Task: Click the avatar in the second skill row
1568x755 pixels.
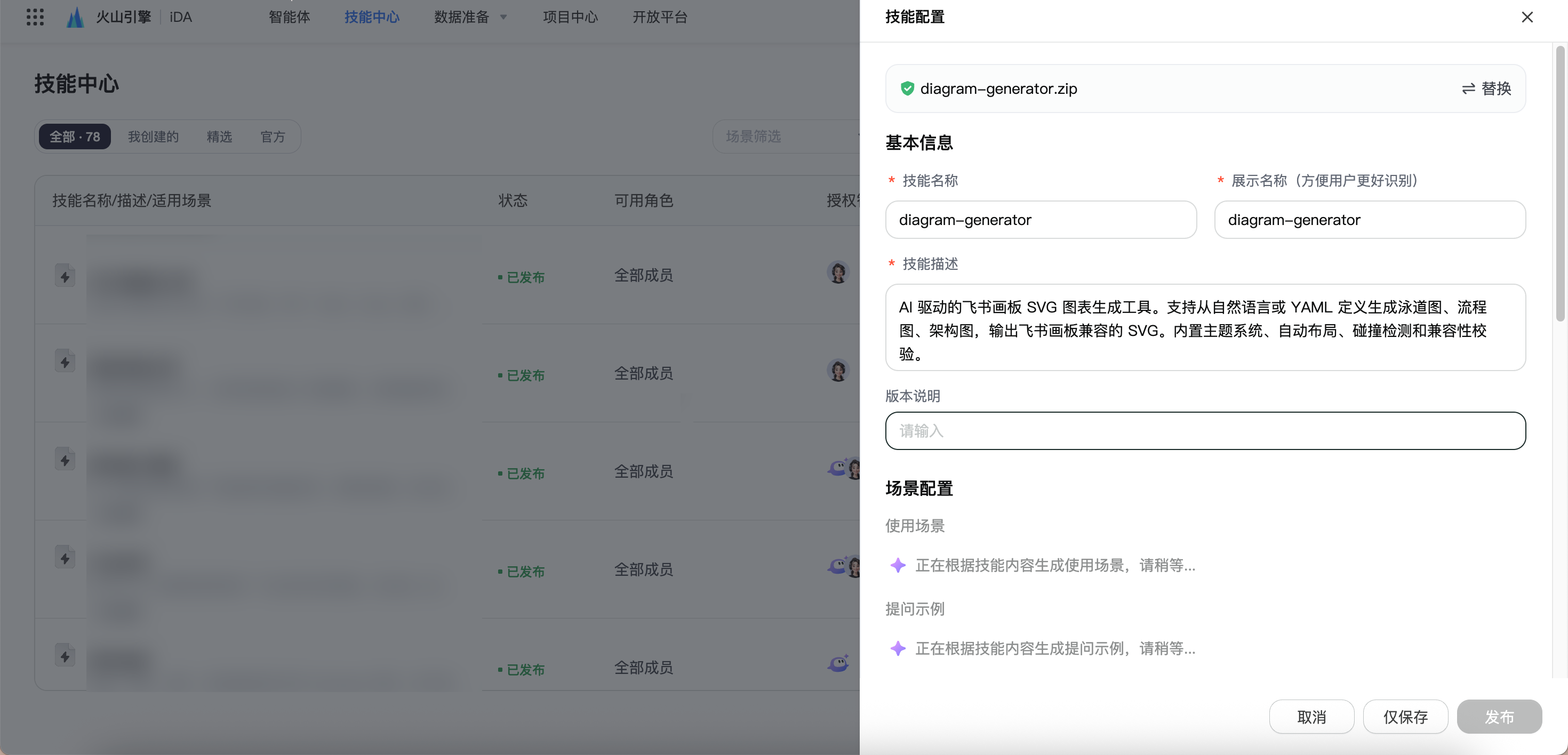Action: 838,370
